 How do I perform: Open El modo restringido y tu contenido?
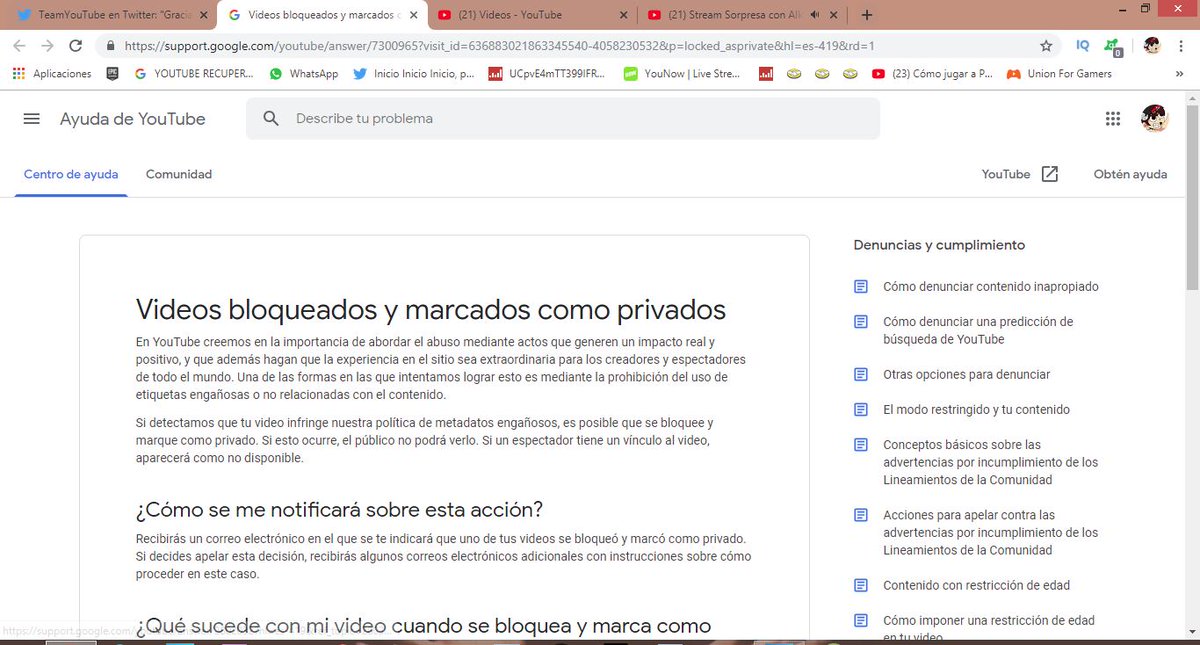tap(976, 409)
